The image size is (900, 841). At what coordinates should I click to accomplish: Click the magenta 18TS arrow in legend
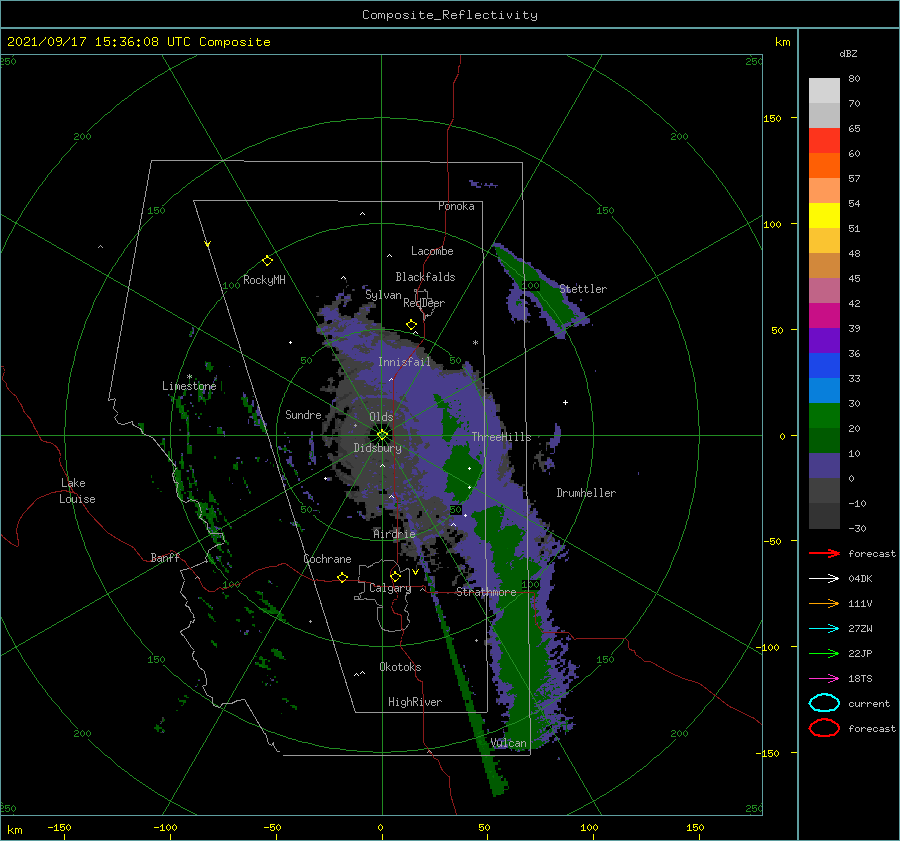pos(824,679)
